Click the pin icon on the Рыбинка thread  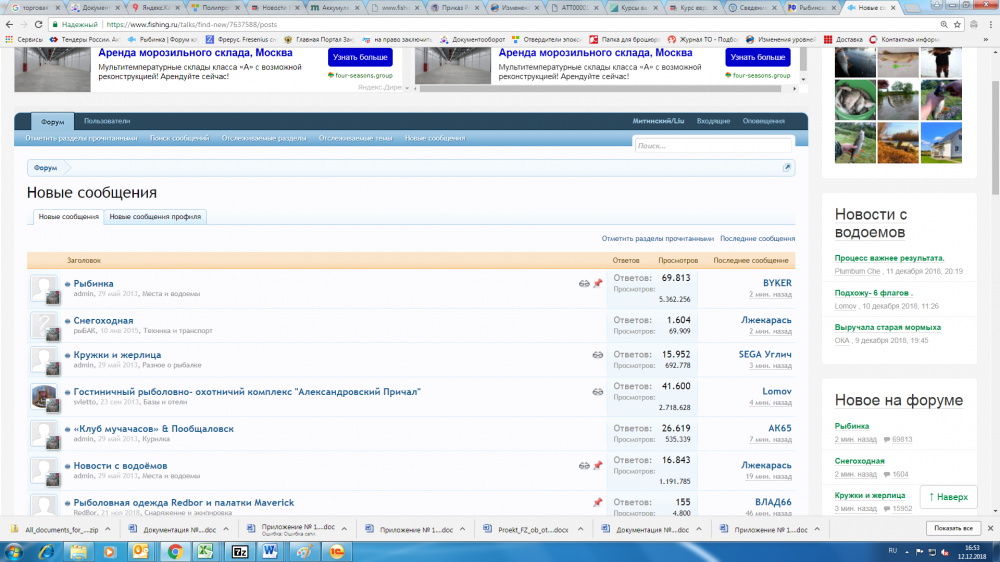(598, 283)
